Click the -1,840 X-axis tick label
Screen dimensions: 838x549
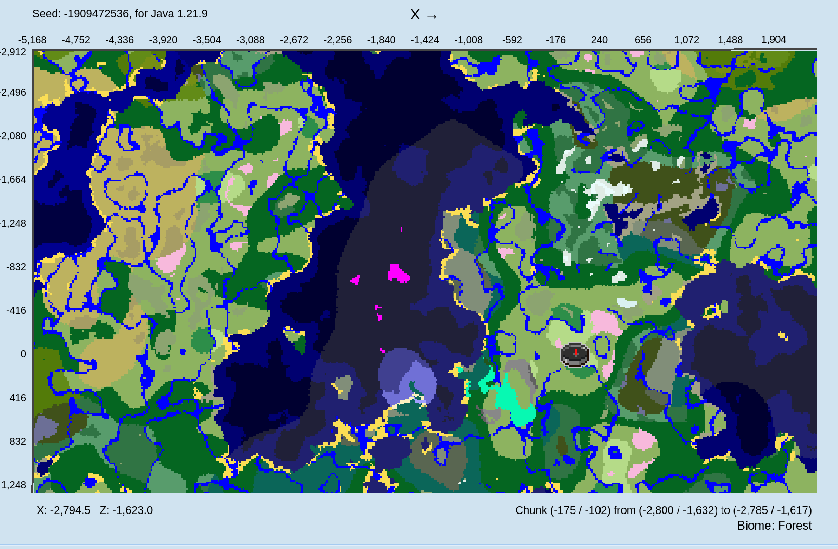click(382, 40)
